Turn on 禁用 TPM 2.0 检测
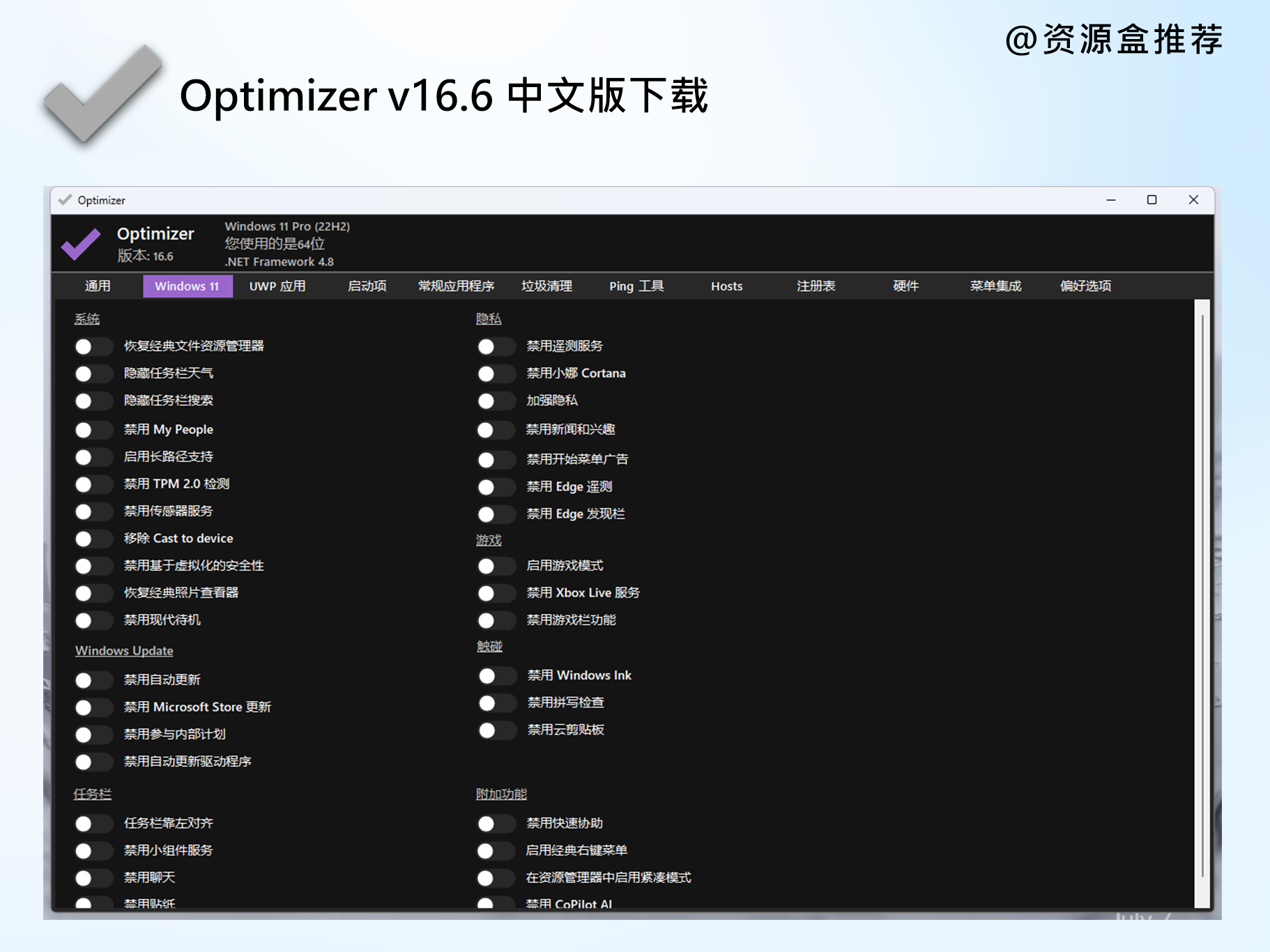Viewport: 1270px width, 952px height. (94, 484)
